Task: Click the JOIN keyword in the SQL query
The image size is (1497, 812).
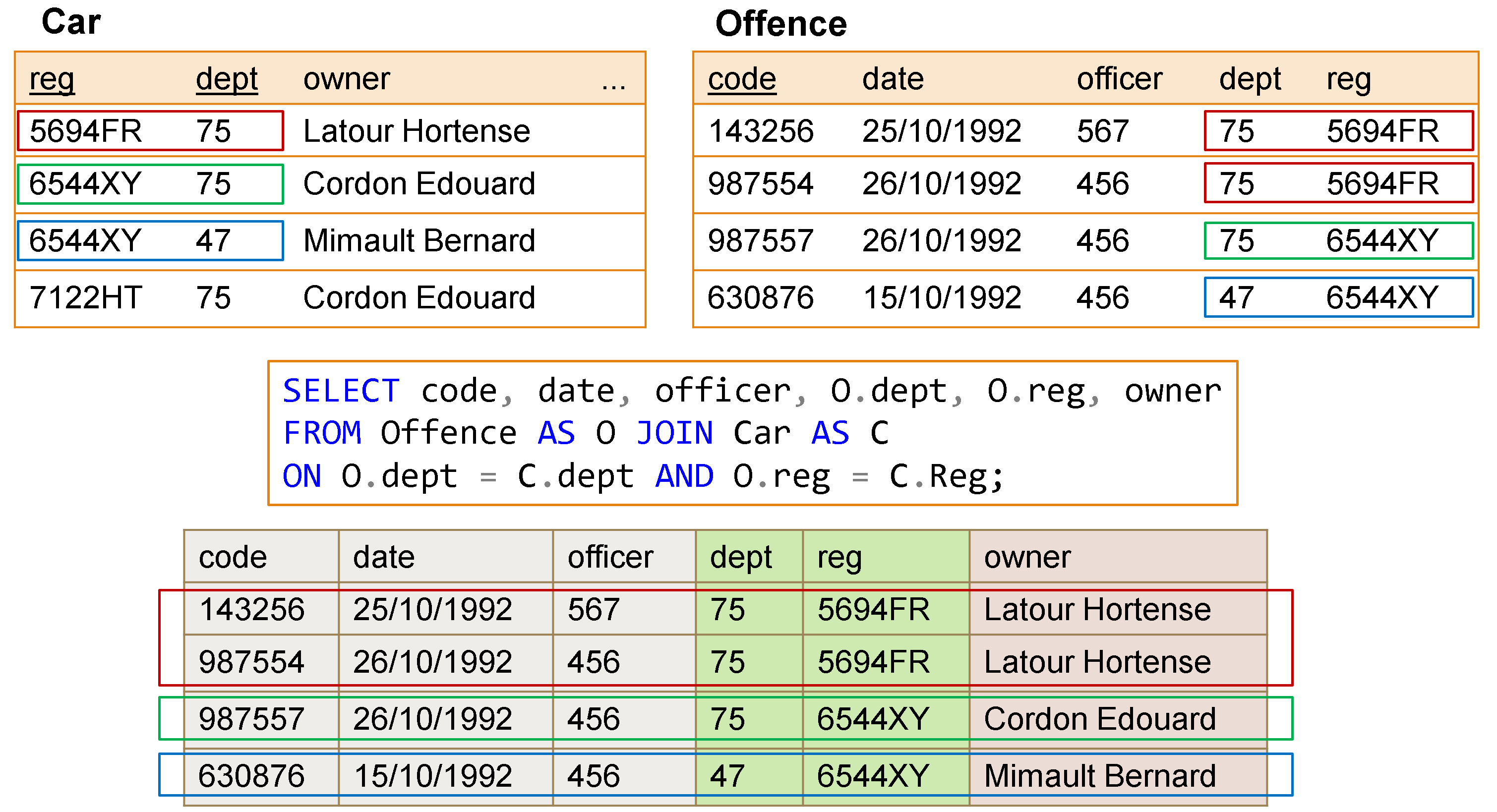Action: pyautogui.click(x=674, y=433)
